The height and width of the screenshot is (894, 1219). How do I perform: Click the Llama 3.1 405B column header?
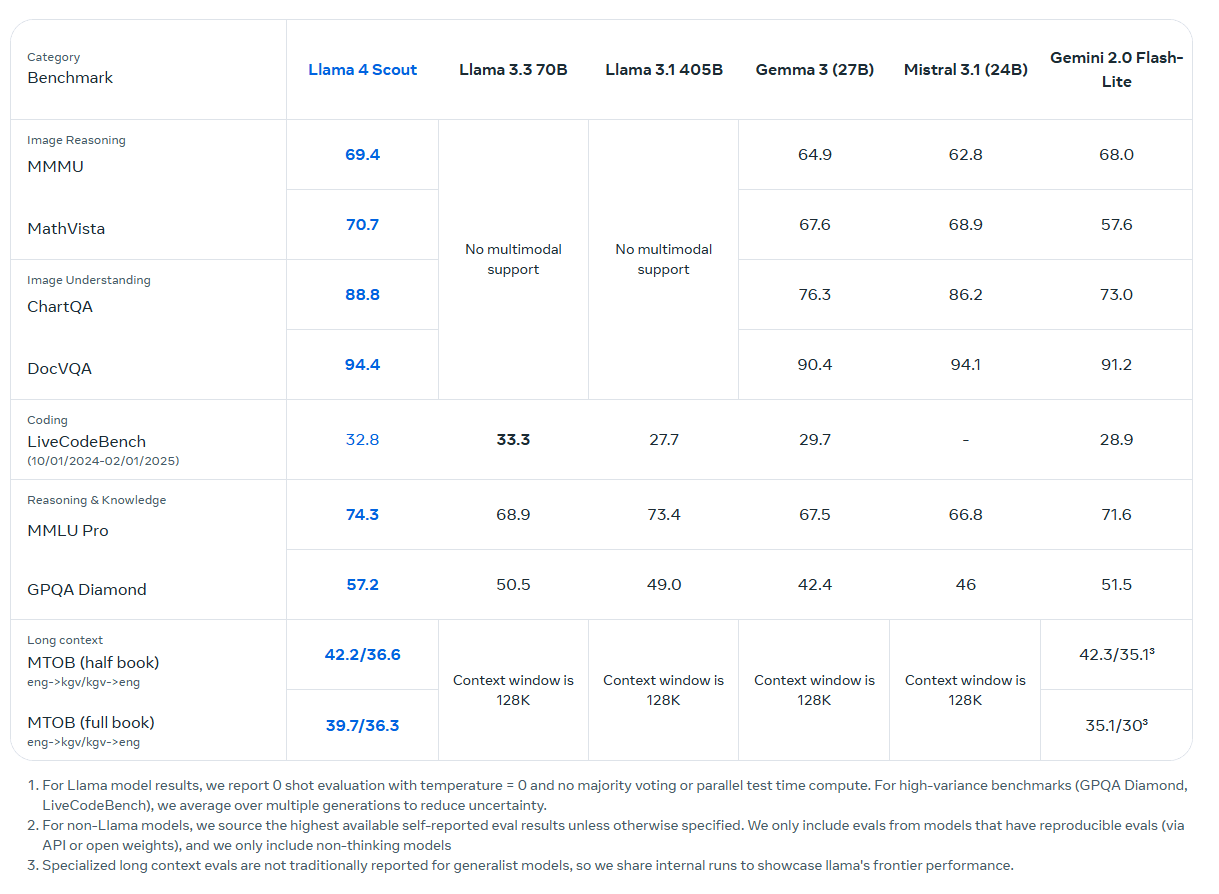pos(664,70)
